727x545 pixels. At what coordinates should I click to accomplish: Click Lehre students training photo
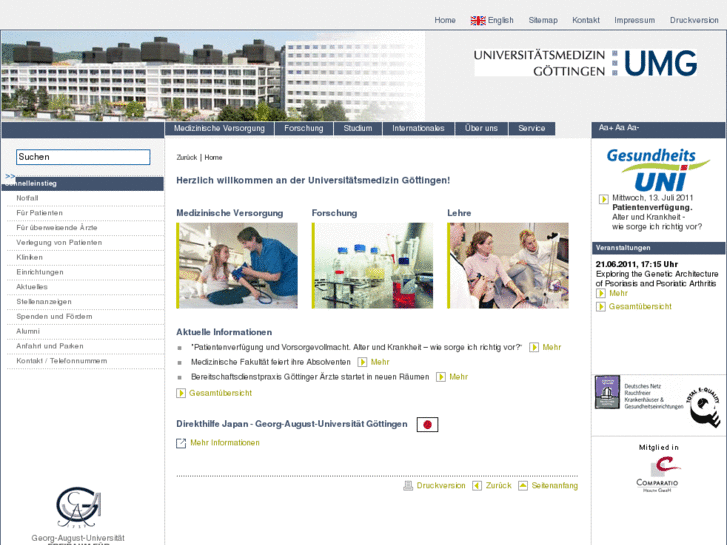pyautogui.click(x=508, y=266)
